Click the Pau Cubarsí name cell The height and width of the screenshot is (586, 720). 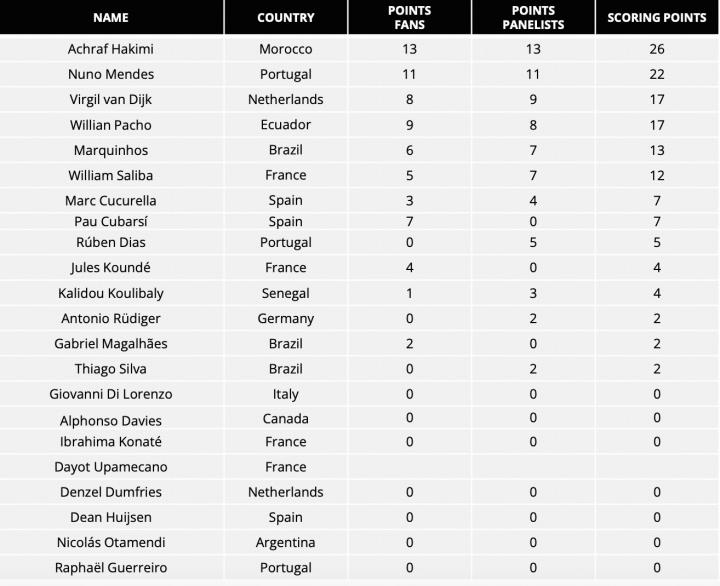pos(111,221)
